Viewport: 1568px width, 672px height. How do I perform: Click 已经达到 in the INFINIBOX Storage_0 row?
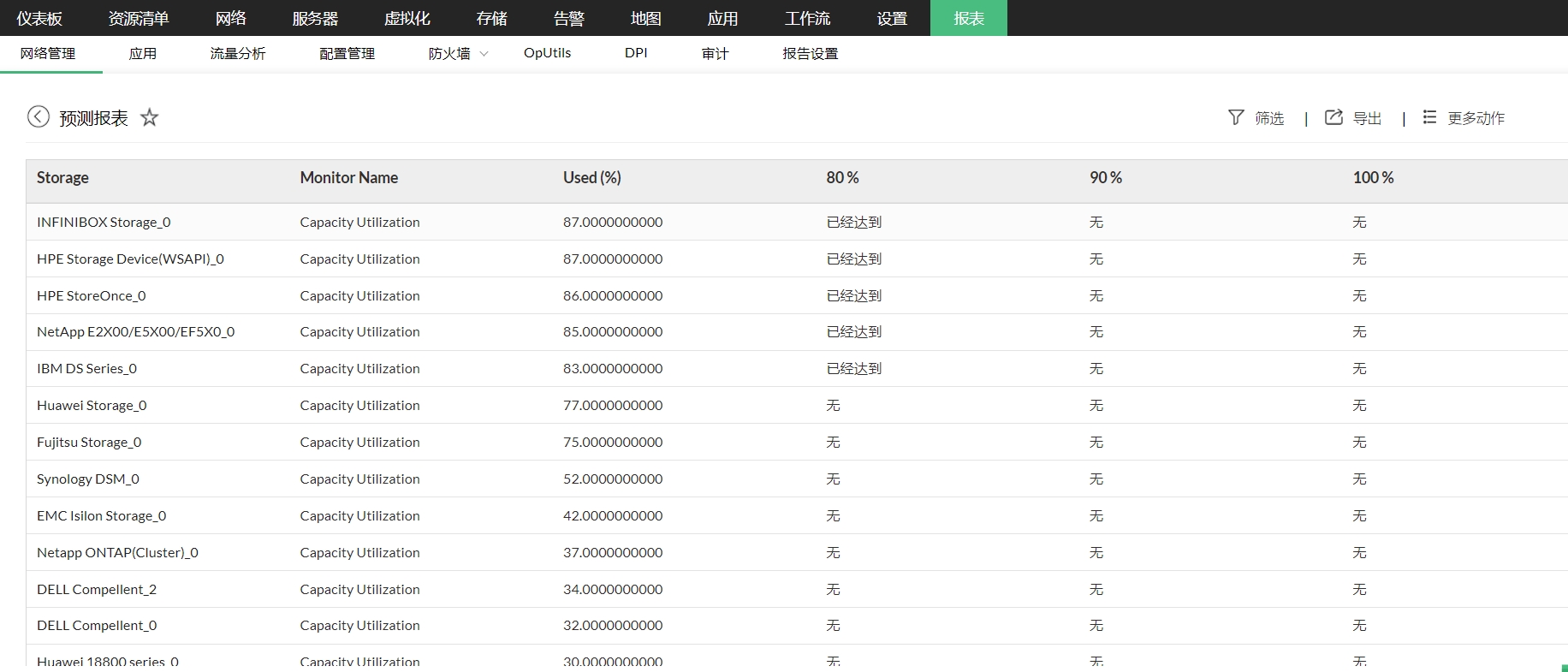854,223
